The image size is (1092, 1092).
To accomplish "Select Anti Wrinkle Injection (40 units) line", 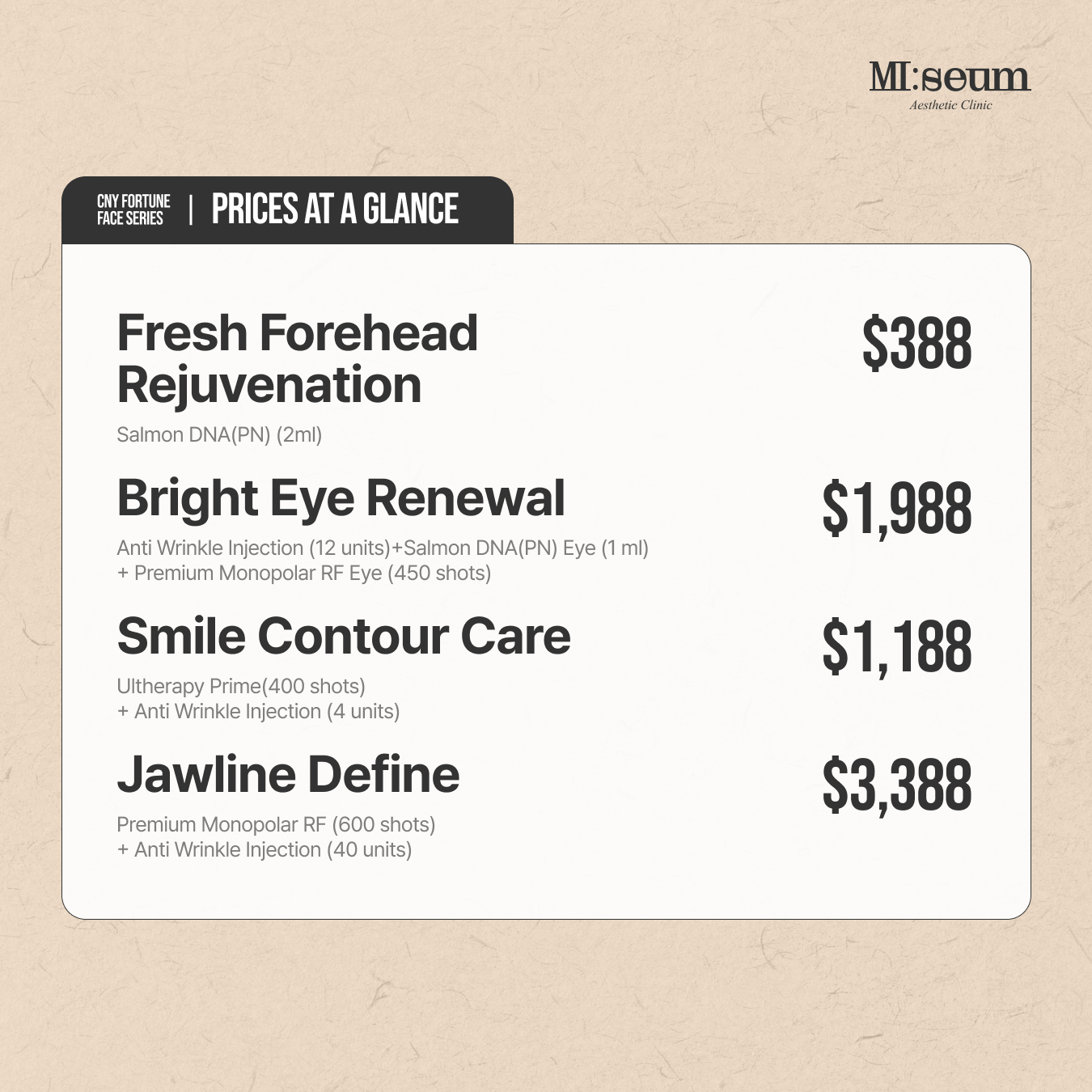I will (265, 850).
